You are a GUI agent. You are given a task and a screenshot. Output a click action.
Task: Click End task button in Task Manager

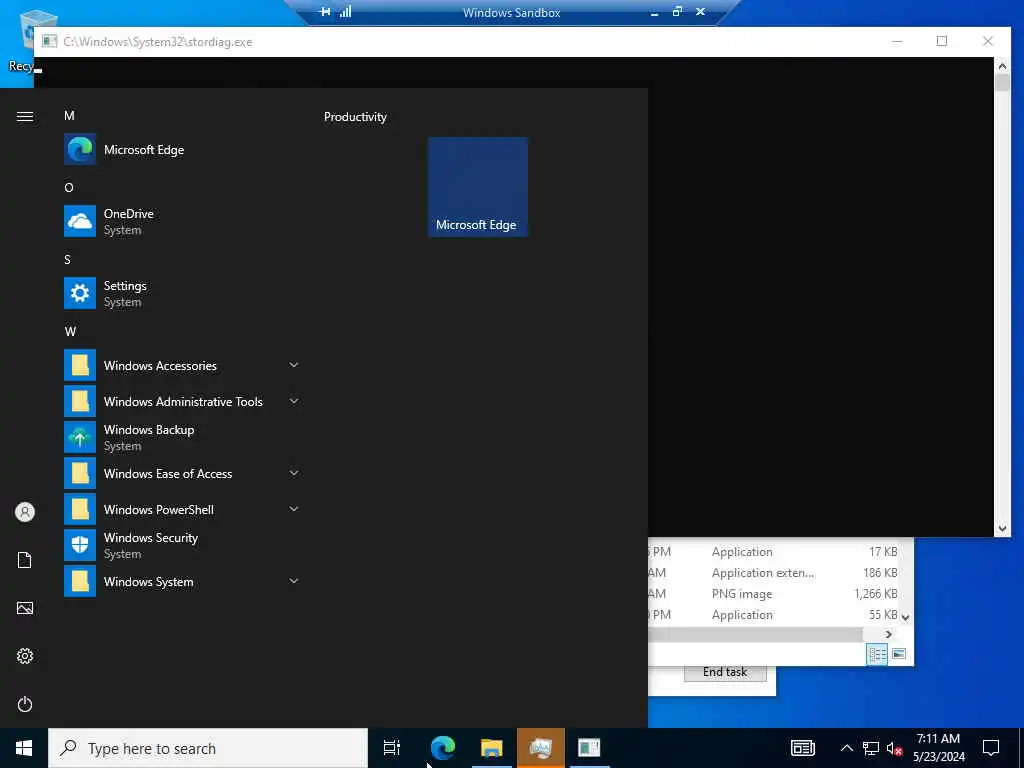pyautogui.click(x=725, y=672)
